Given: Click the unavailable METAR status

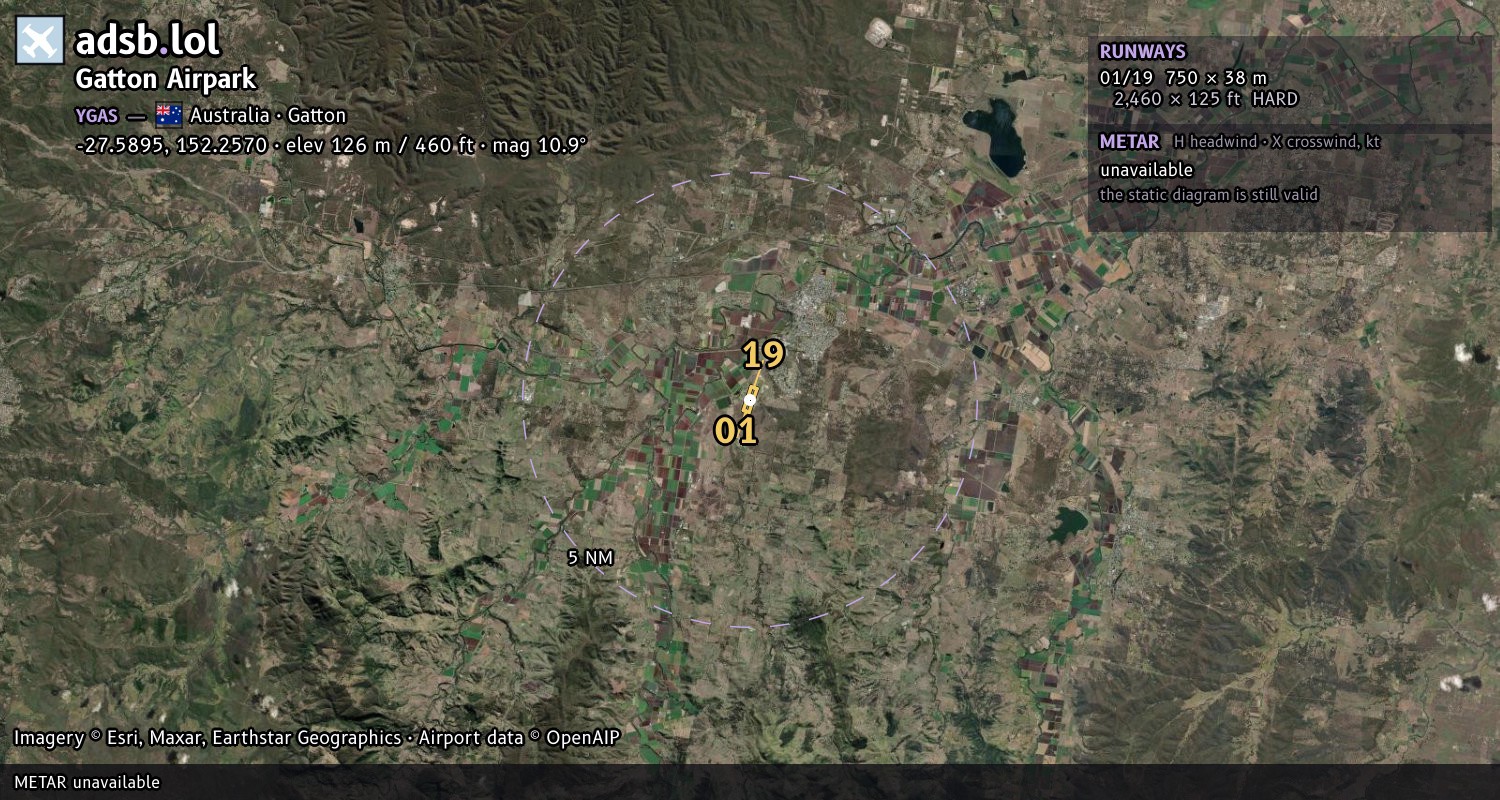Looking at the screenshot, I should (x=1146, y=170).
